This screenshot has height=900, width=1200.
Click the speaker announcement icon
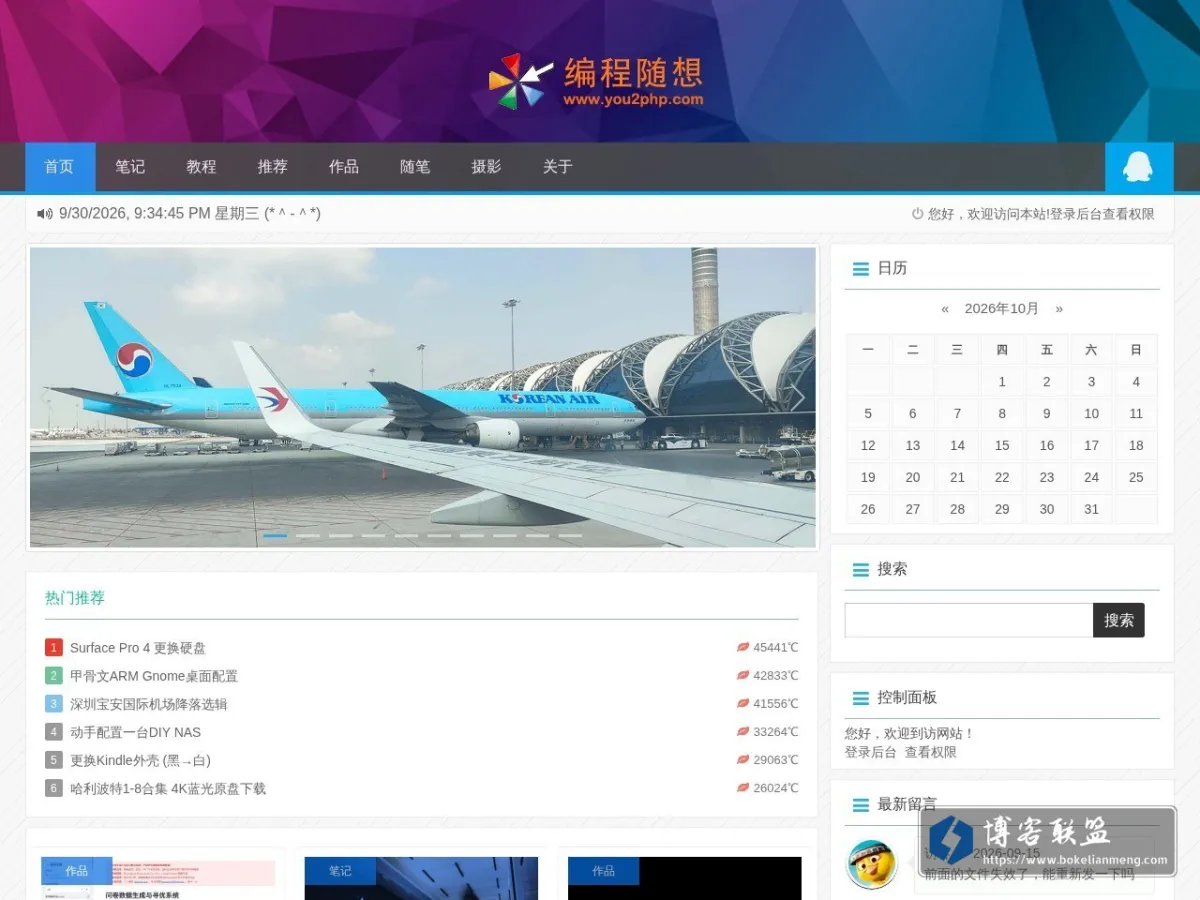44,214
